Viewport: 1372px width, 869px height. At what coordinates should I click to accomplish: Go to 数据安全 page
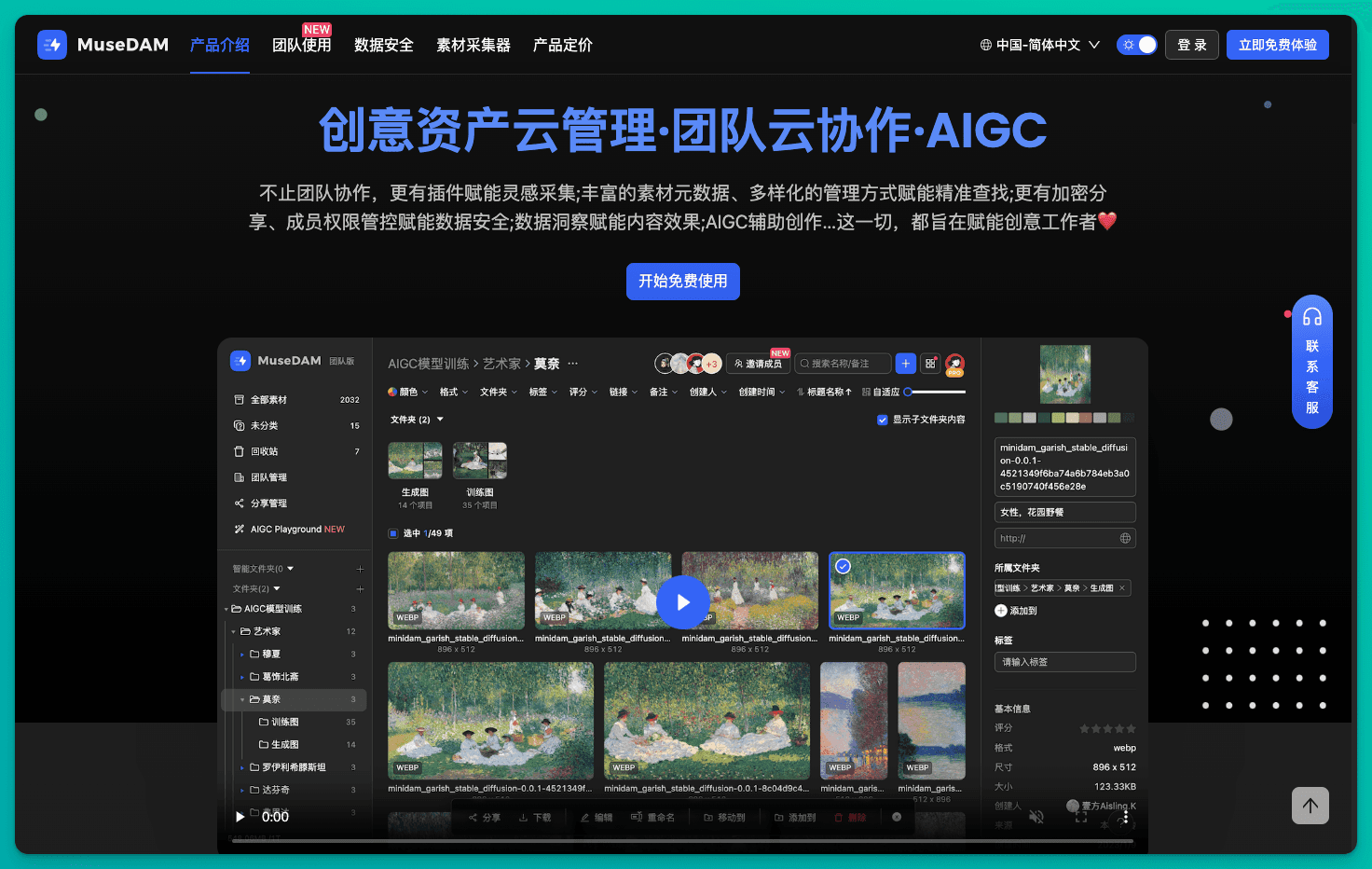[x=384, y=45]
